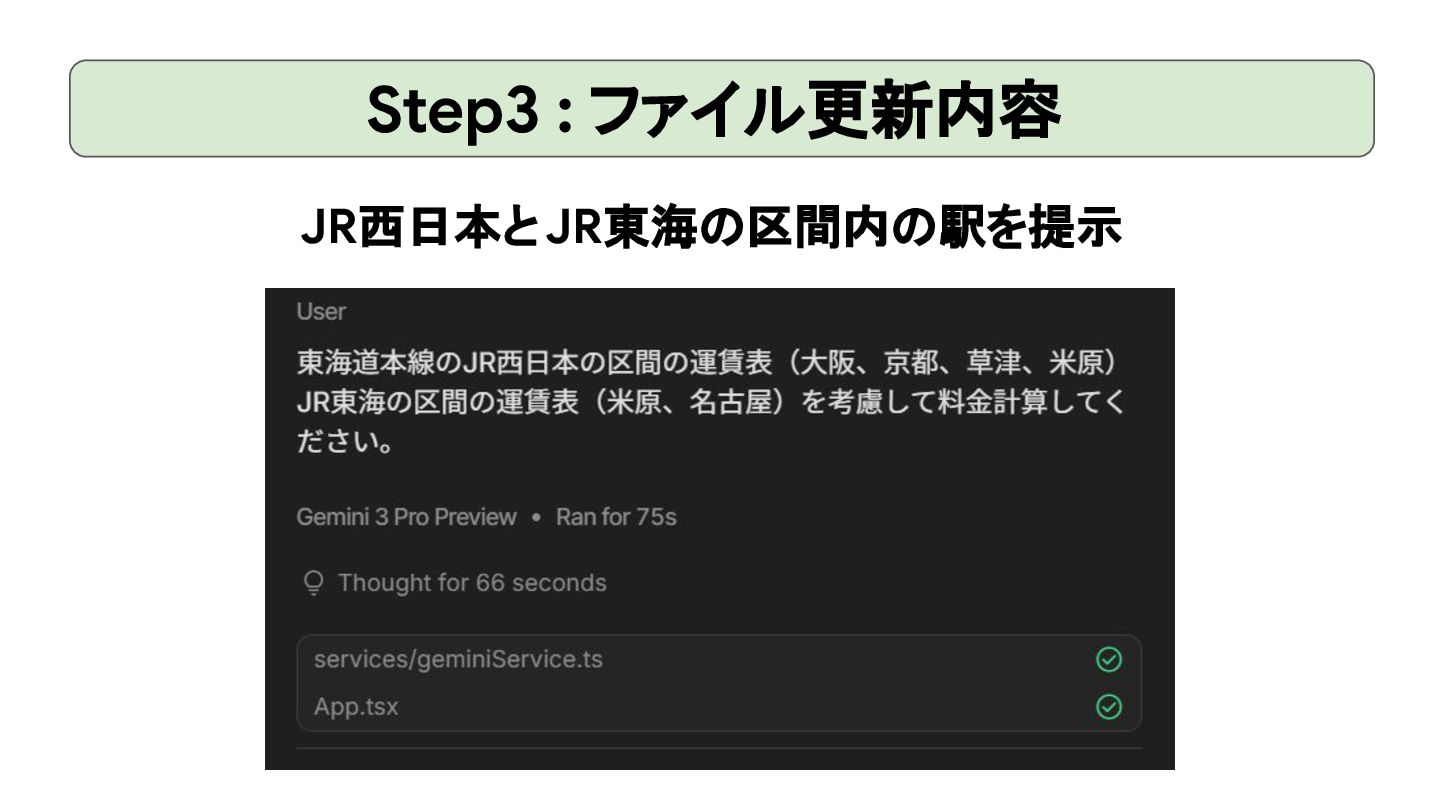Click the bullet separator between model and runtime
1440x810 pixels.
click(x=537, y=518)
